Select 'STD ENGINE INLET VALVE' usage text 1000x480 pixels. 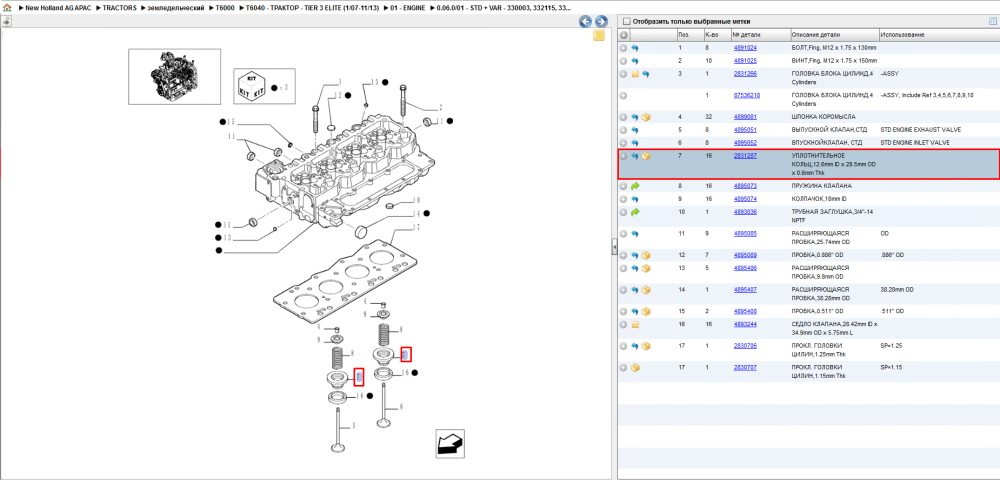coord(915,143)
